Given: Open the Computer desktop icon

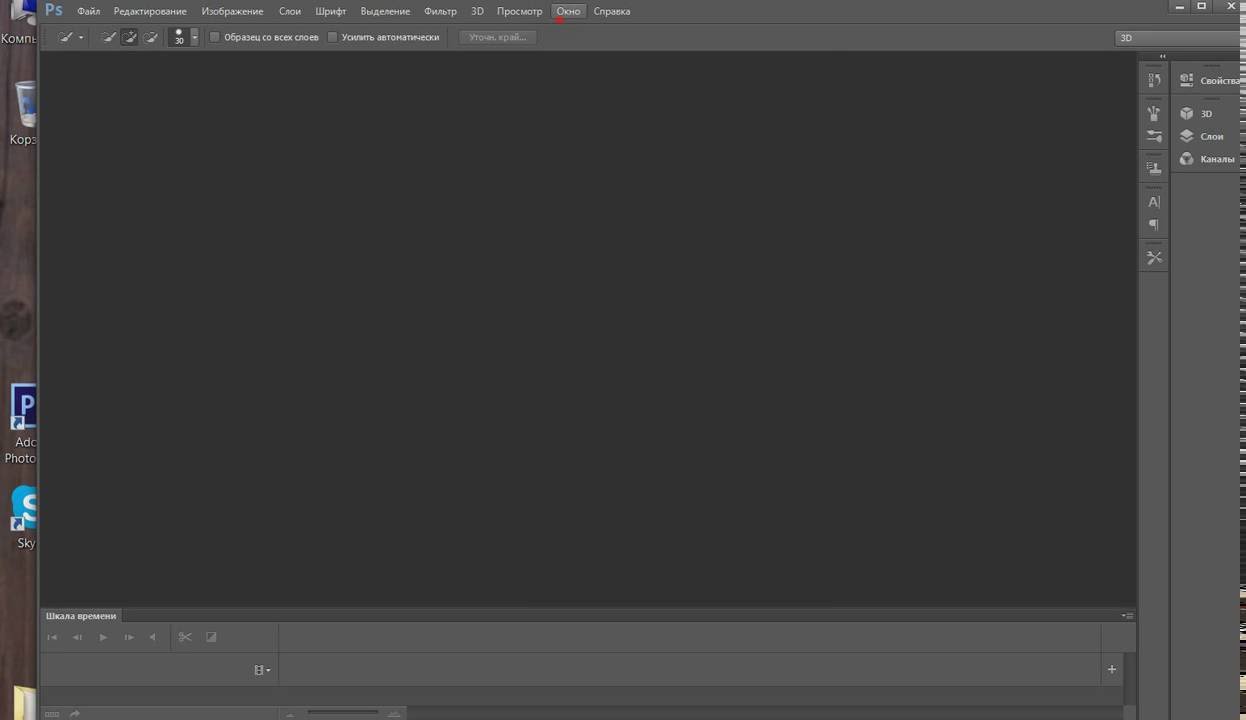Looking at the screenshot, I should coord(18,22).
